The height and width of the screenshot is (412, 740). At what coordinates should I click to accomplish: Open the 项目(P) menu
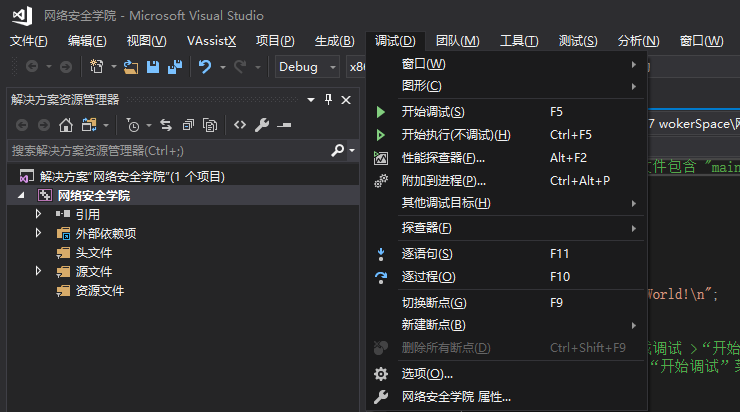tap(275, 41)
